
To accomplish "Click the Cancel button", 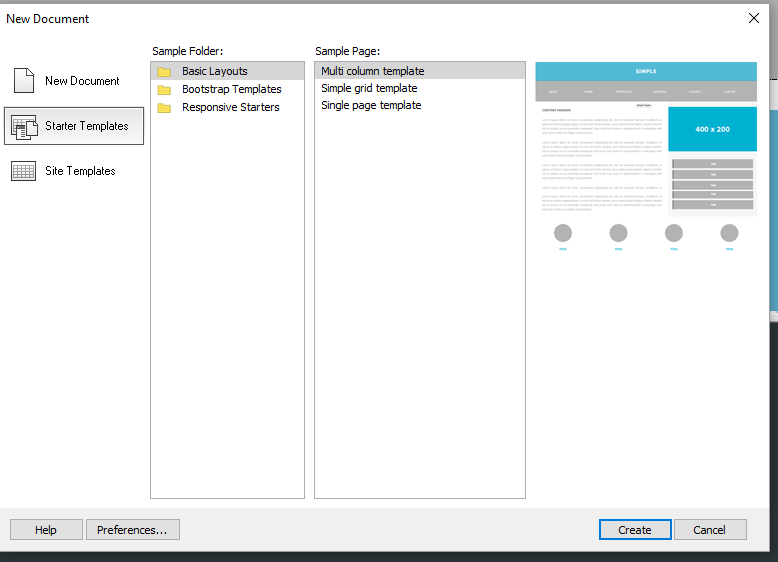I will [x=710, y=530].
